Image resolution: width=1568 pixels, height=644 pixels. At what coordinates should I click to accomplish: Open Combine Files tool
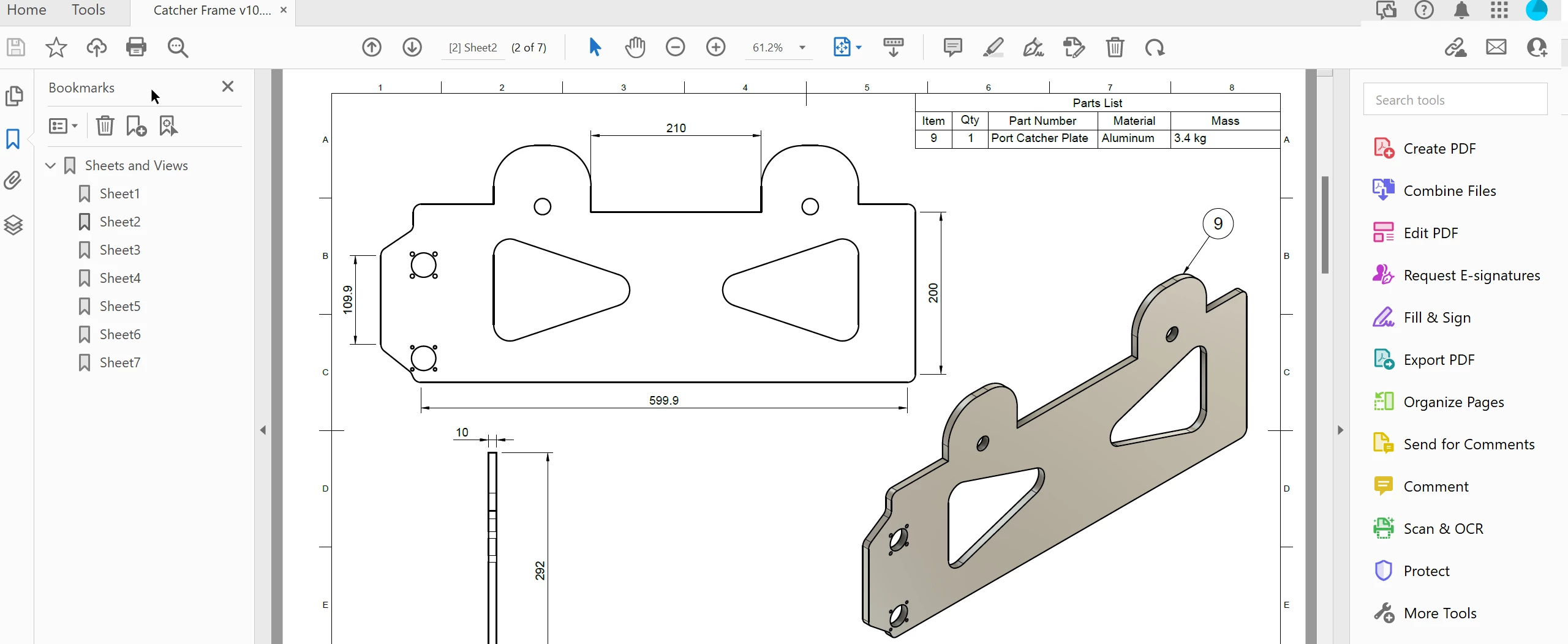(x=1434, y=190)
